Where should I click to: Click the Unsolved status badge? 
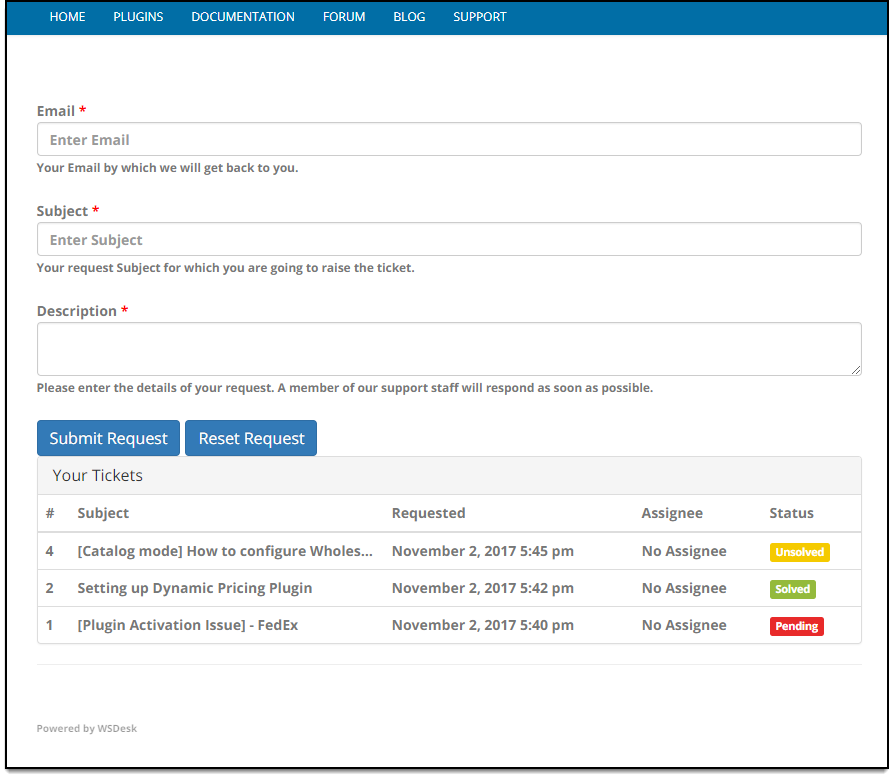[x=799, y=551]
